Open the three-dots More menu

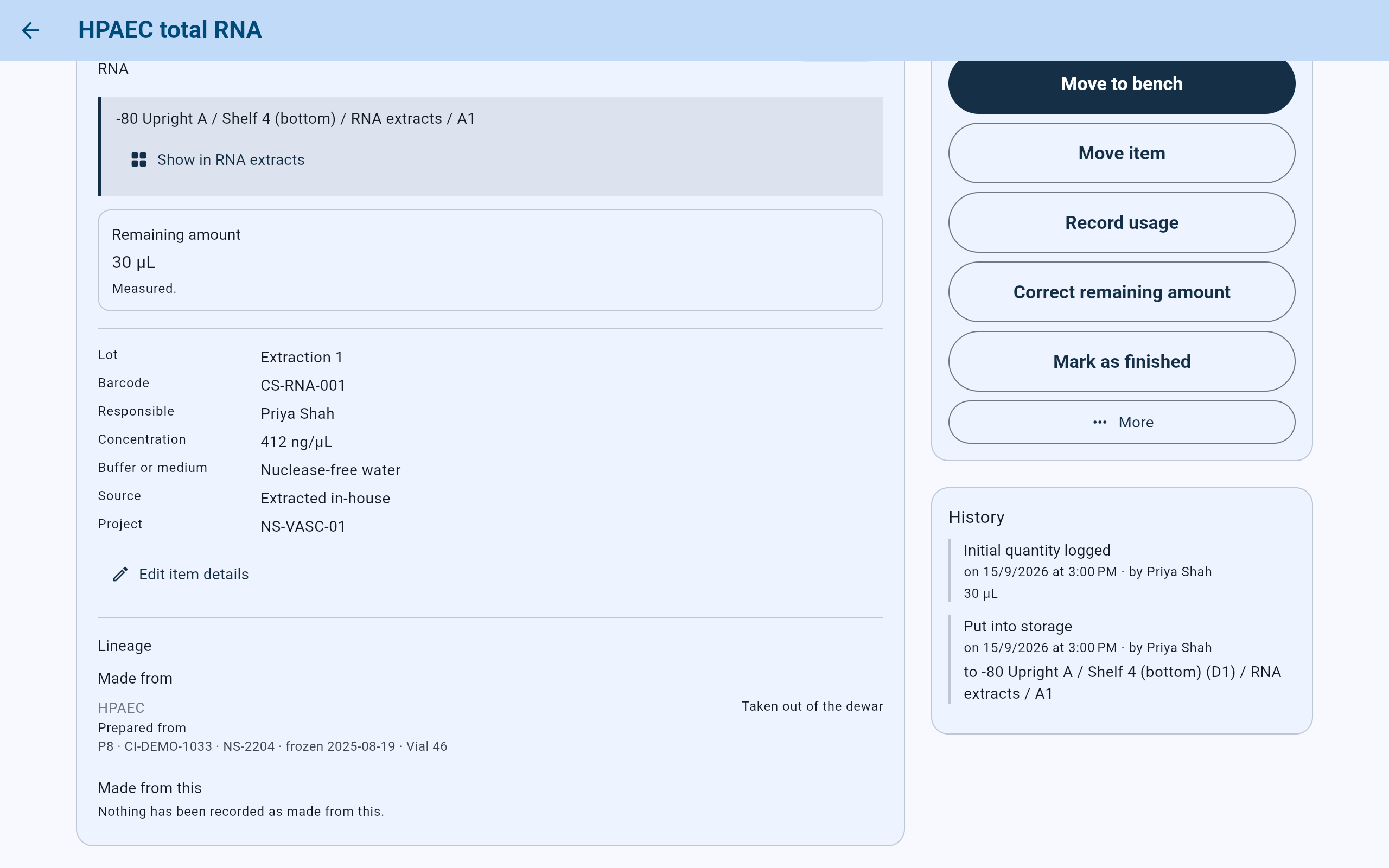(1122, 422)
